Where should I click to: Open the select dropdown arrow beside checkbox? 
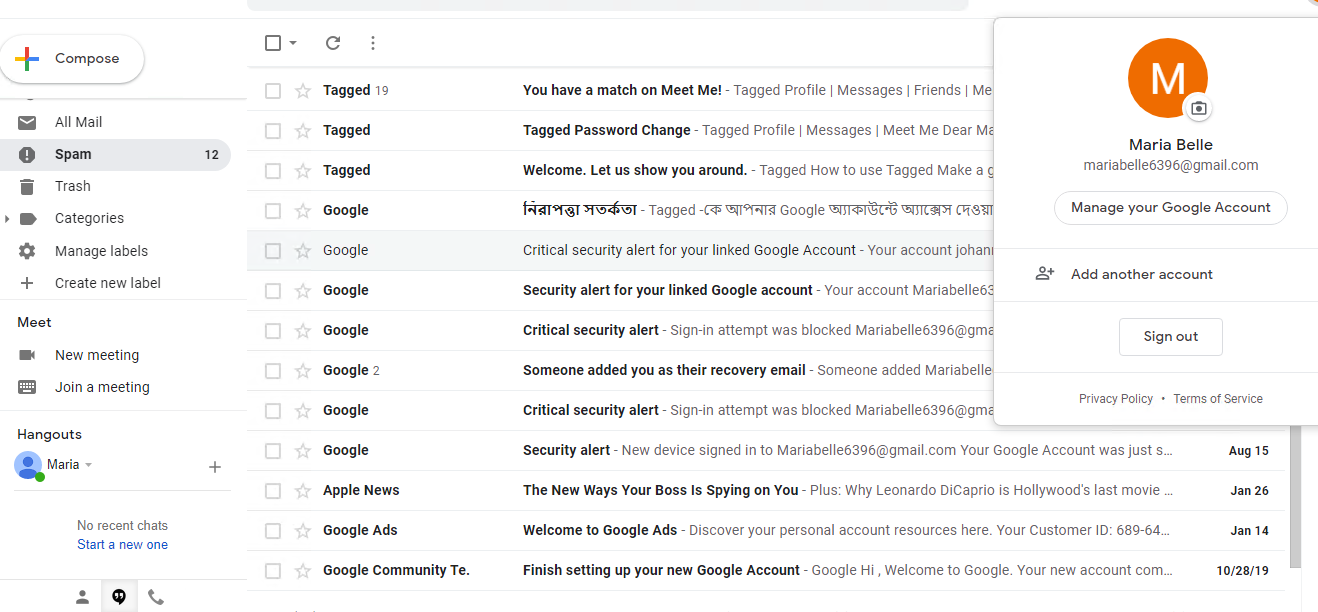click(x=293, y=43)
